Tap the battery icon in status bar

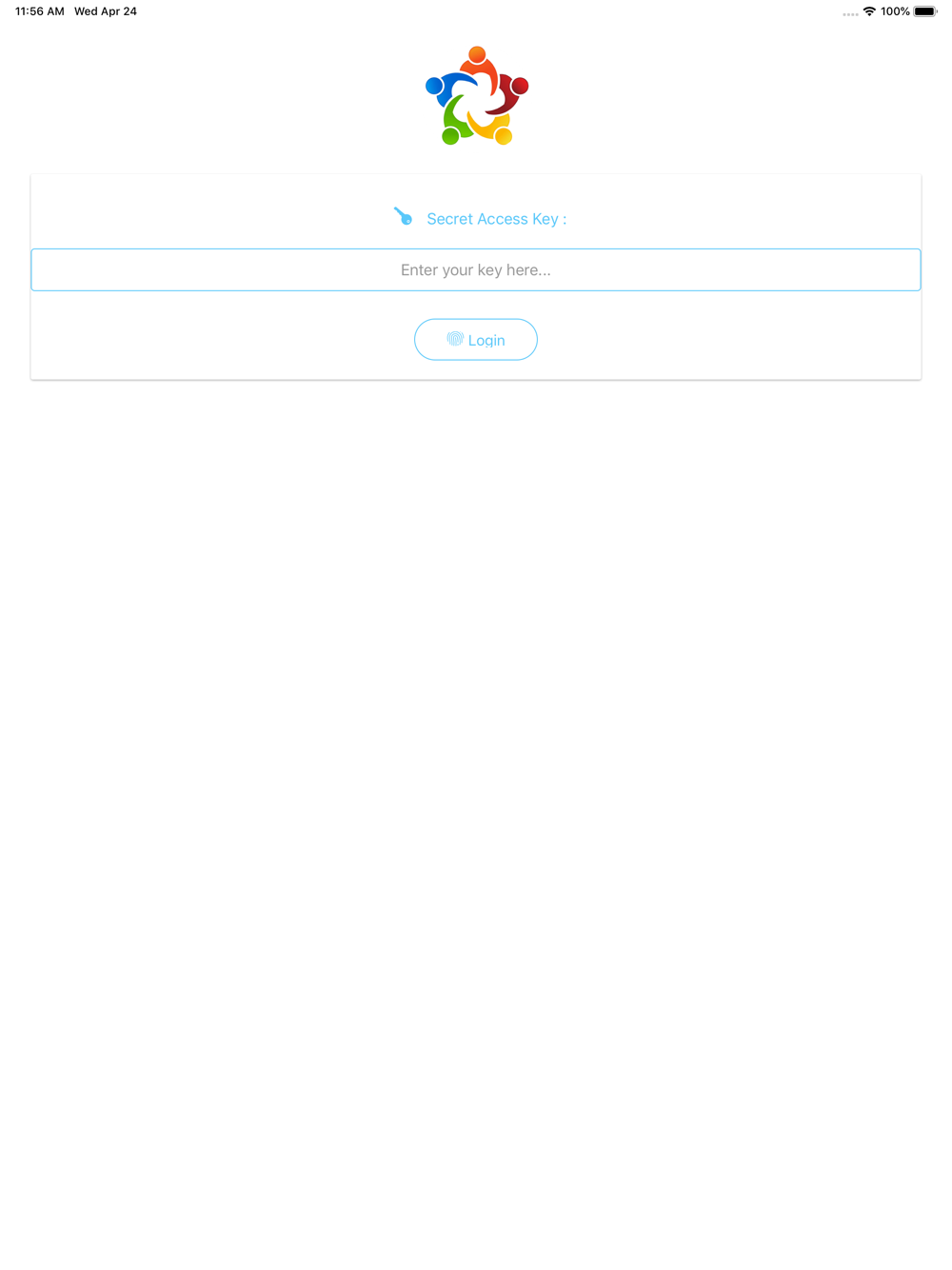(x=925, y=11)
